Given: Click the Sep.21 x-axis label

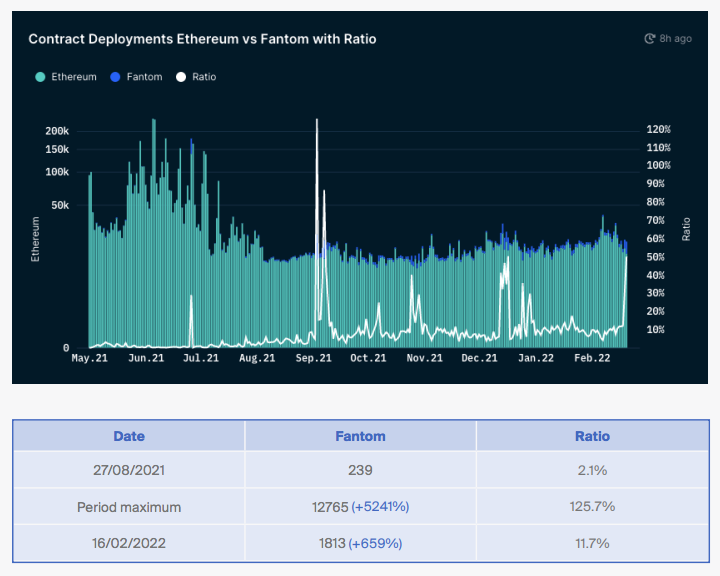Looking at the screenshot, I should [x=313, y=358].
